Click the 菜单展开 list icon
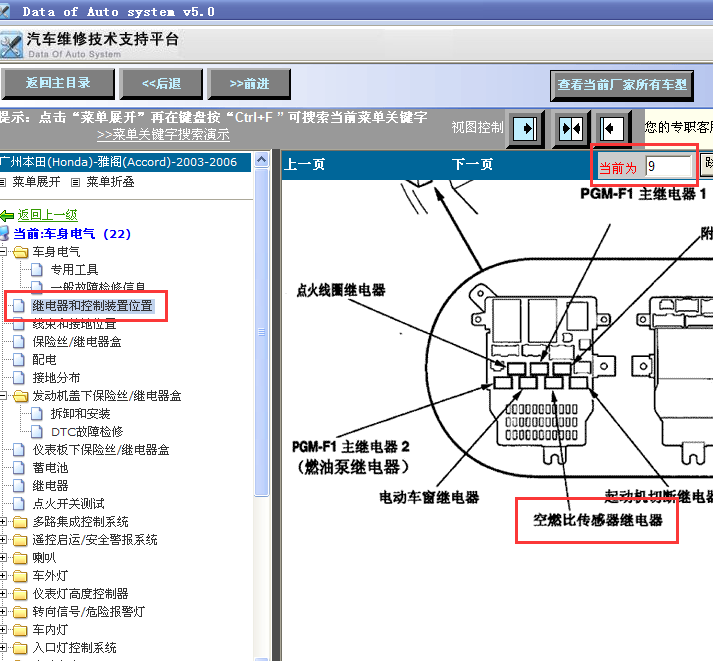The width and height of the screenshot is (713, 661). (x=3, y=182)
